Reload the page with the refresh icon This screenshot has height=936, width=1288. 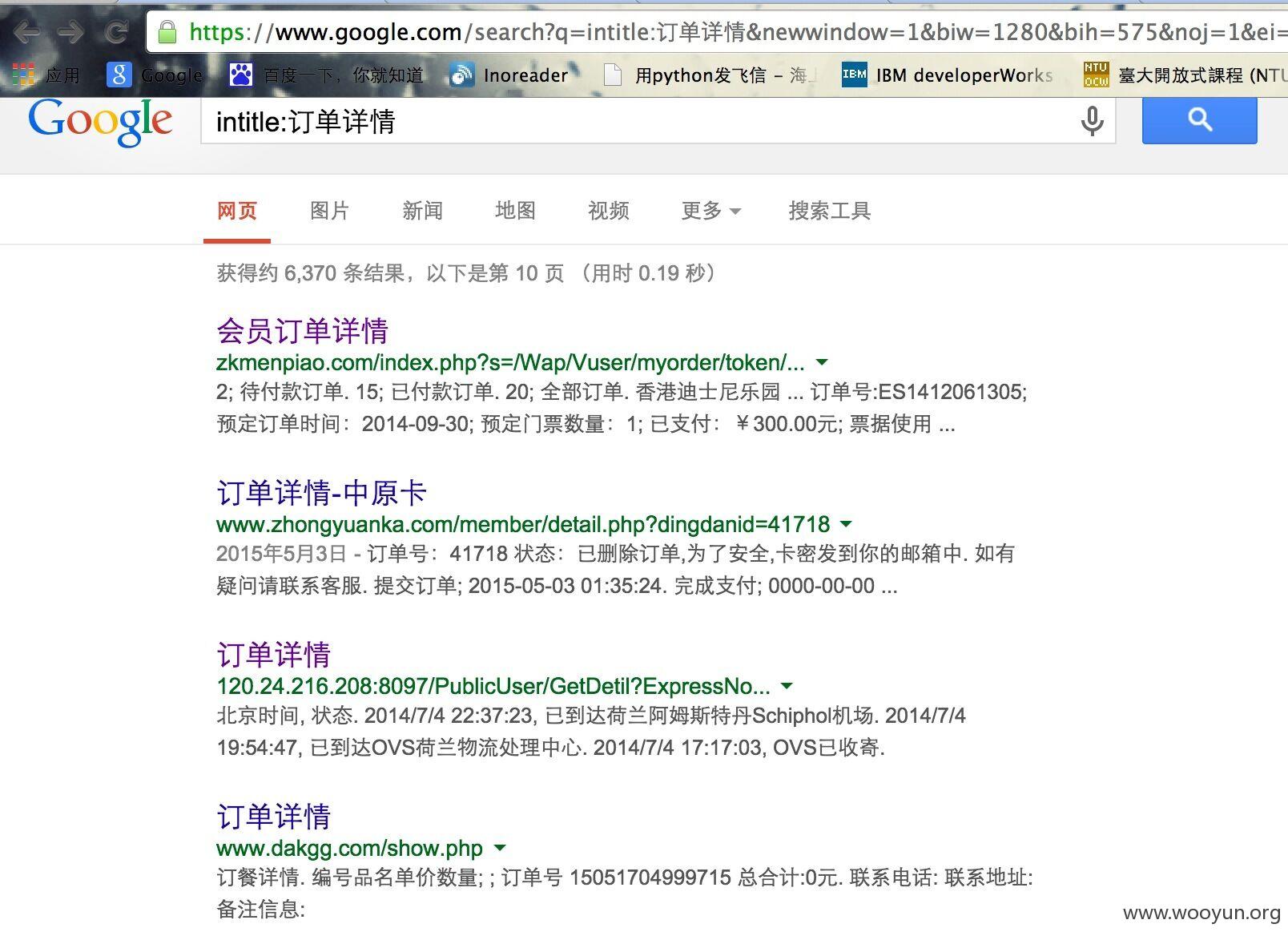[117, 32]
